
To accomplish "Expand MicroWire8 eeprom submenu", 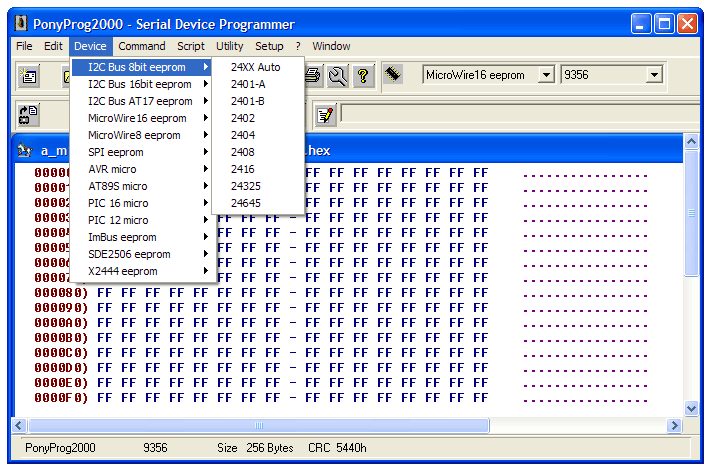I will 143,135.
